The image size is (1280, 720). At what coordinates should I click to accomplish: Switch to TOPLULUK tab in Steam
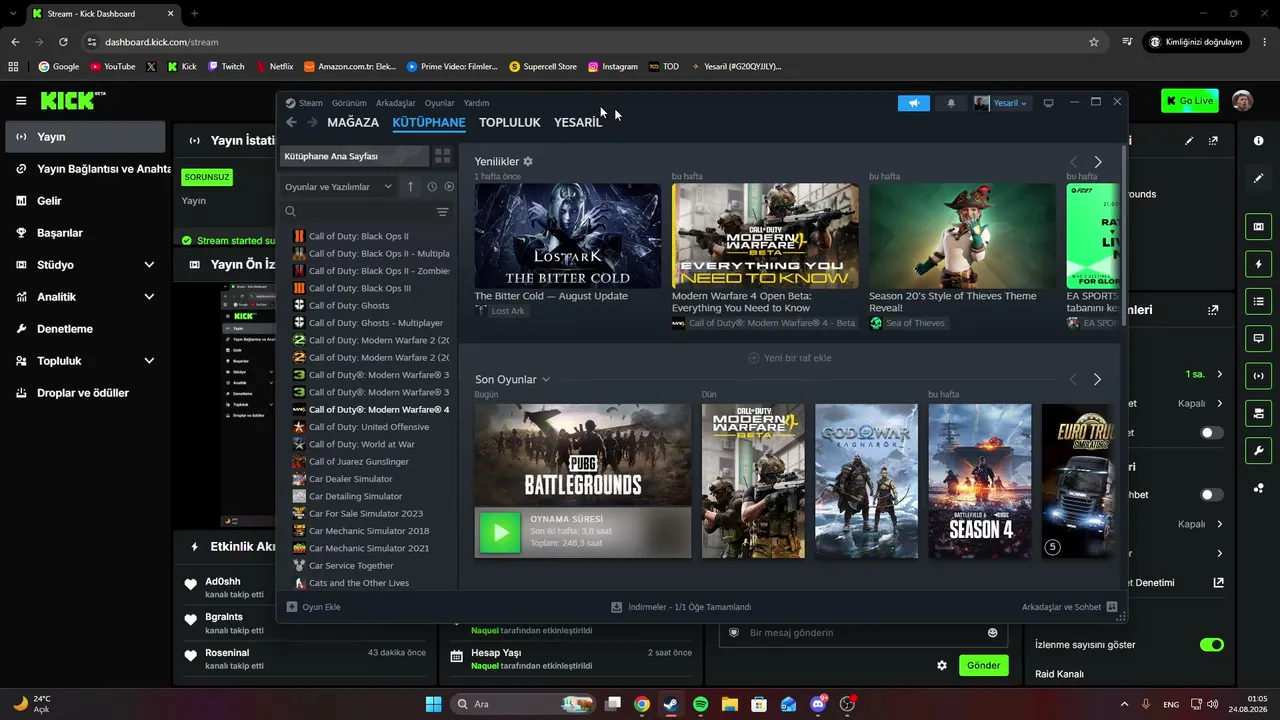tap(509, 122)
